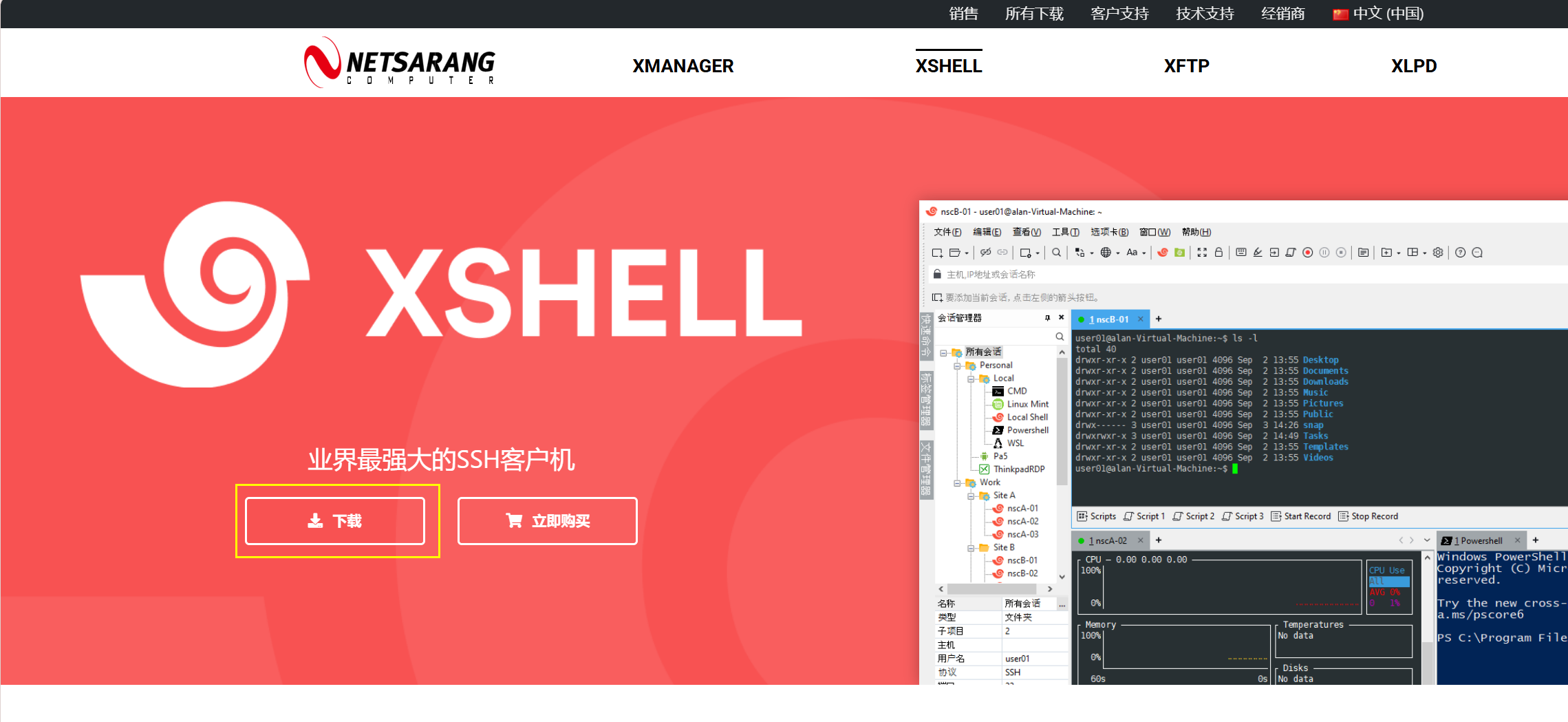Viewport: 1568px width, 722px height.
Task: Click the China flag language icon
Action: point(1340,14)
